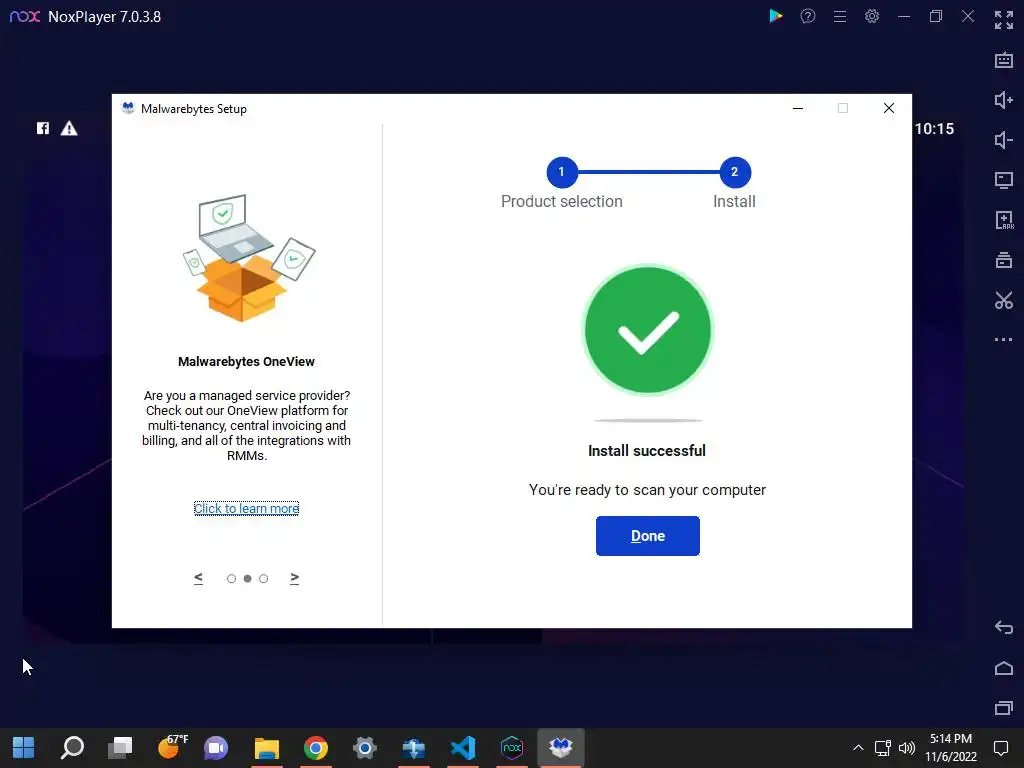Click the Android home icon
1024x768 pixels.
(1004, 668)
